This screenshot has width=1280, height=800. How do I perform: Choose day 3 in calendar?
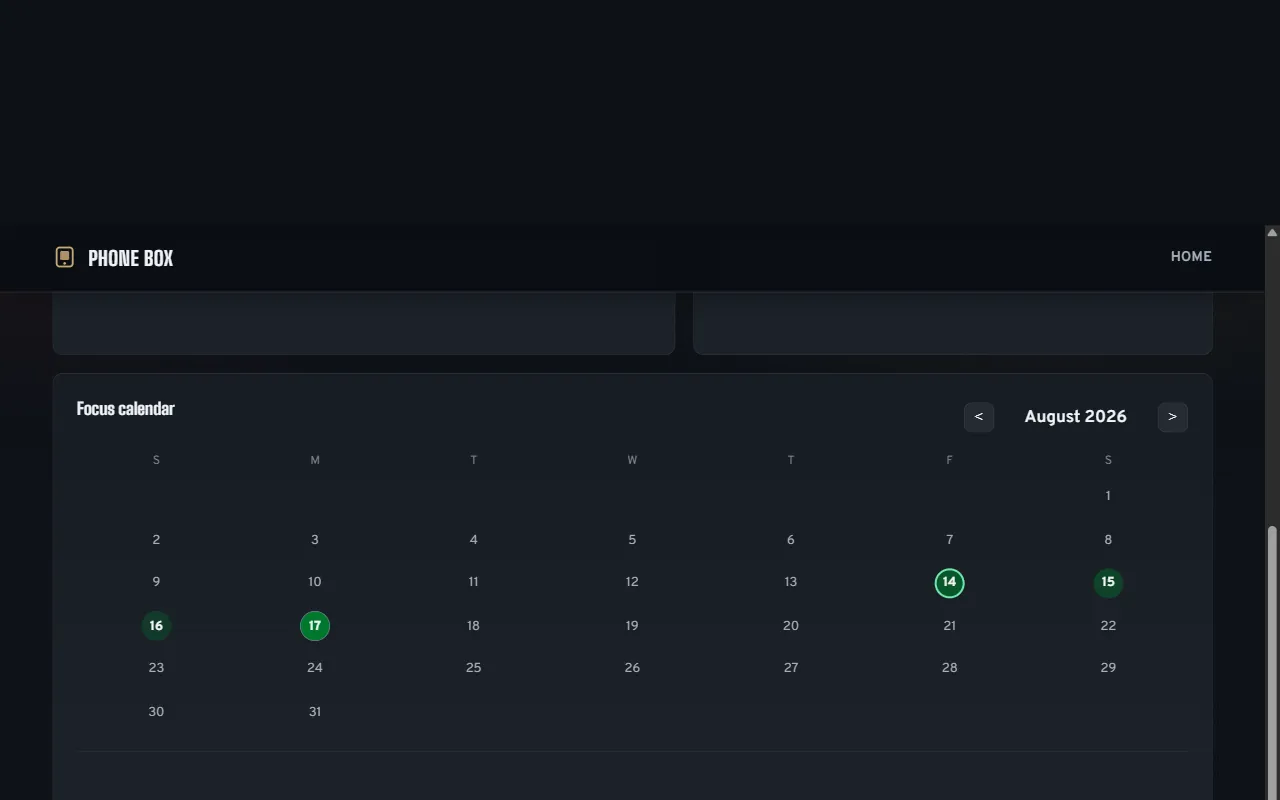click(315, 540)
